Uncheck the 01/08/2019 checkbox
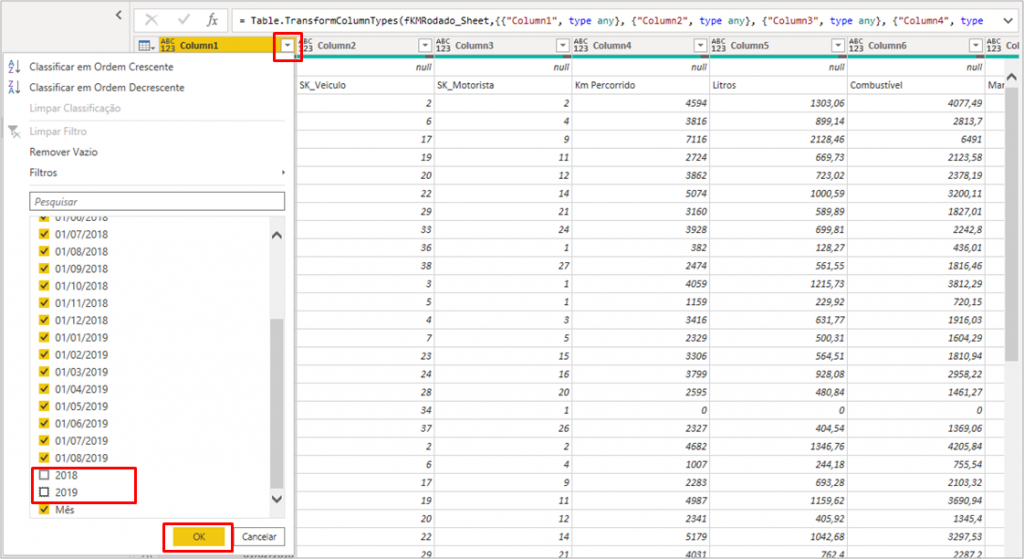Screen dimensions: 1024x559 pos(44,457)
